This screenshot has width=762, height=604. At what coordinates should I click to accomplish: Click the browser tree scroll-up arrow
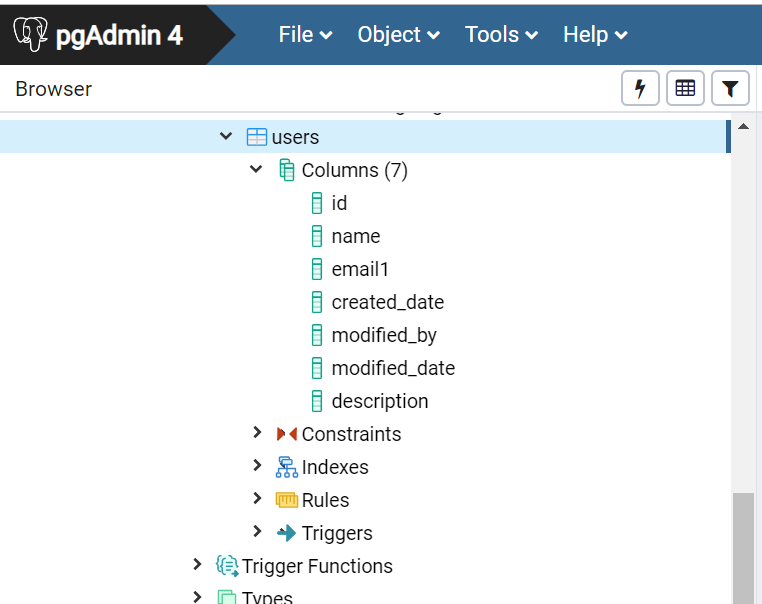point(743,126)
